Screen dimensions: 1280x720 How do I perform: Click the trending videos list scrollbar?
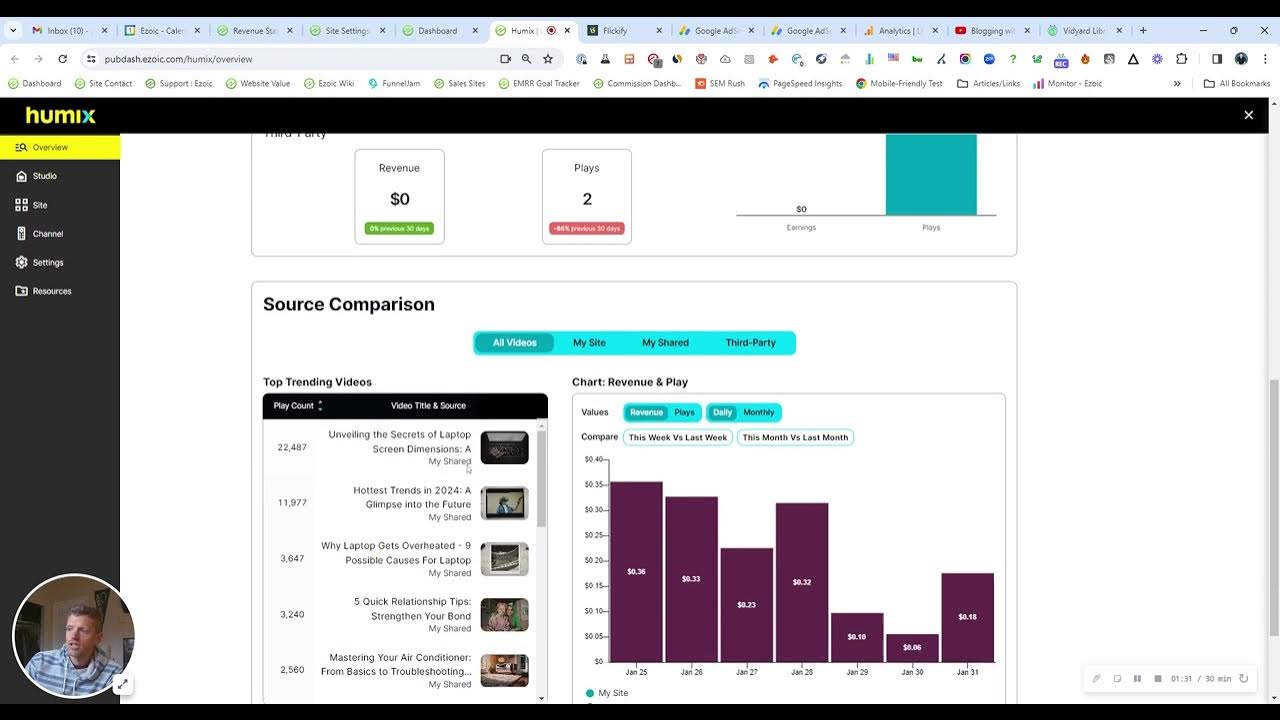click(542, 478)
